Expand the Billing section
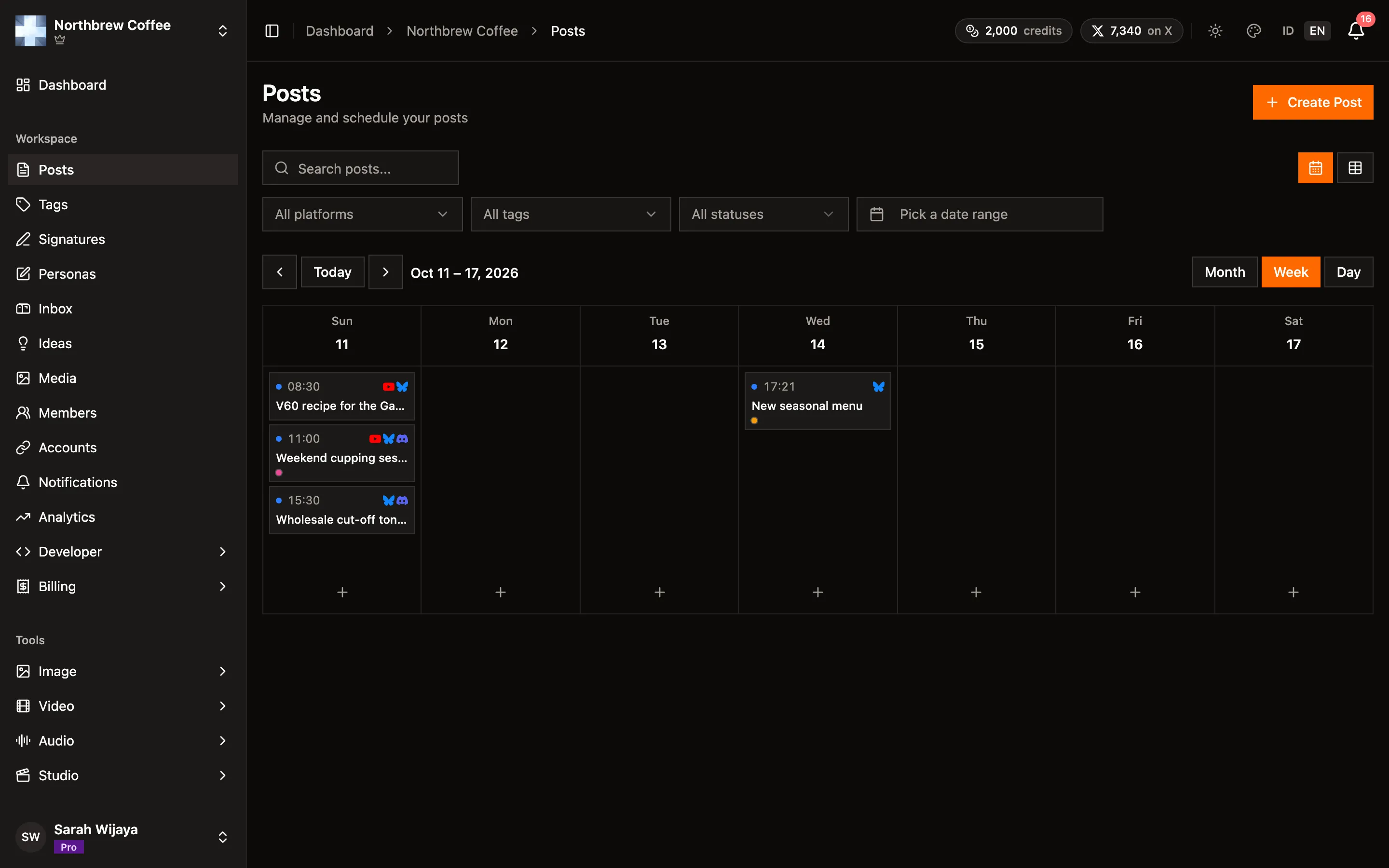Screen dimensions: 1389x868 pos(123,587)
